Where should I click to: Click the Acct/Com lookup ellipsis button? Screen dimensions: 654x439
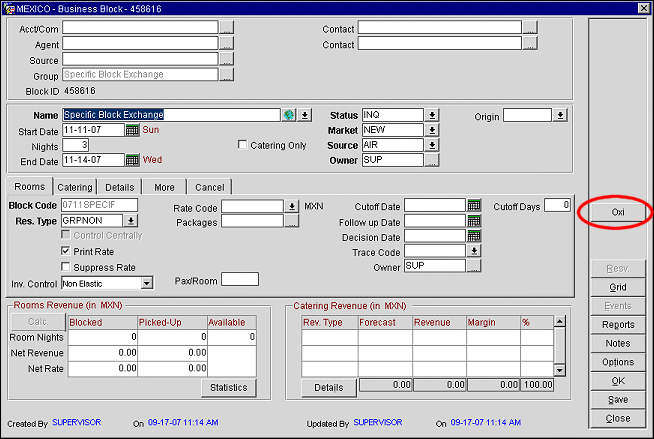point(226,29)
